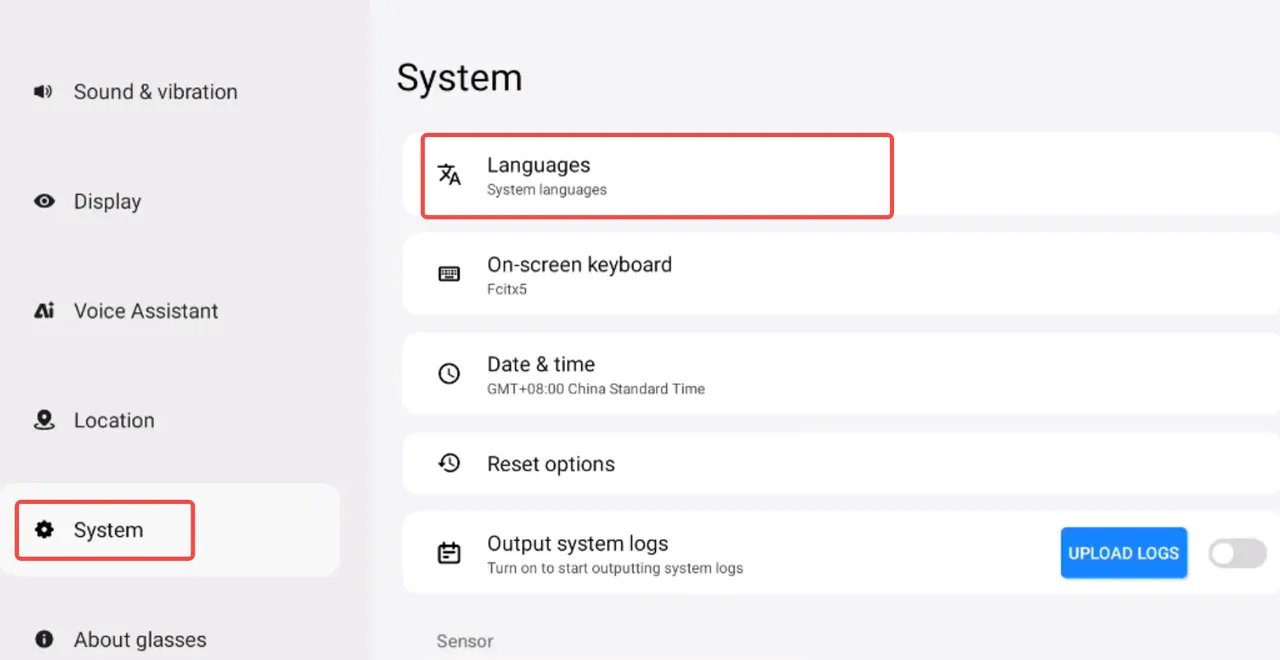This screenshot has height=660, width=1280.
Task: Click the gear icon beside System
Action: pyautogui.click(x=44, y=530)
